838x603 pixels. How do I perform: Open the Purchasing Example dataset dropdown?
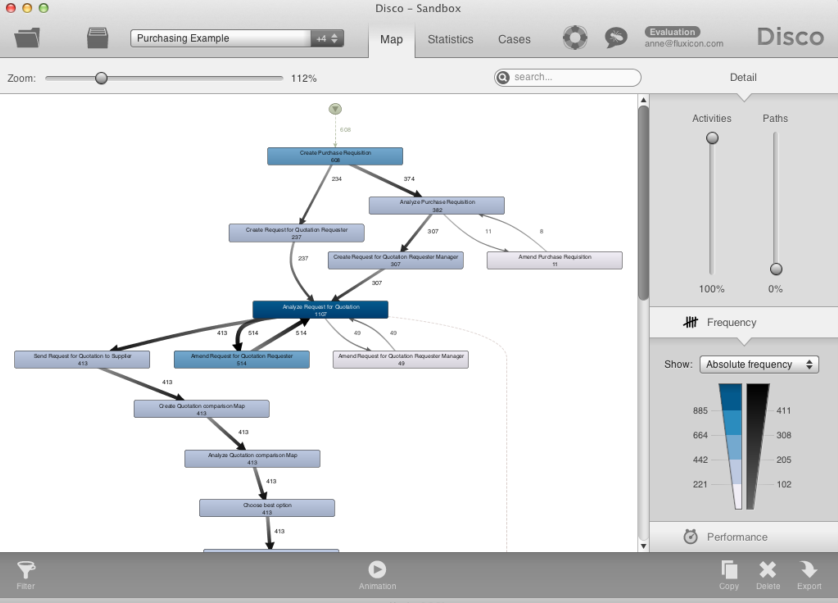point(237,38)
